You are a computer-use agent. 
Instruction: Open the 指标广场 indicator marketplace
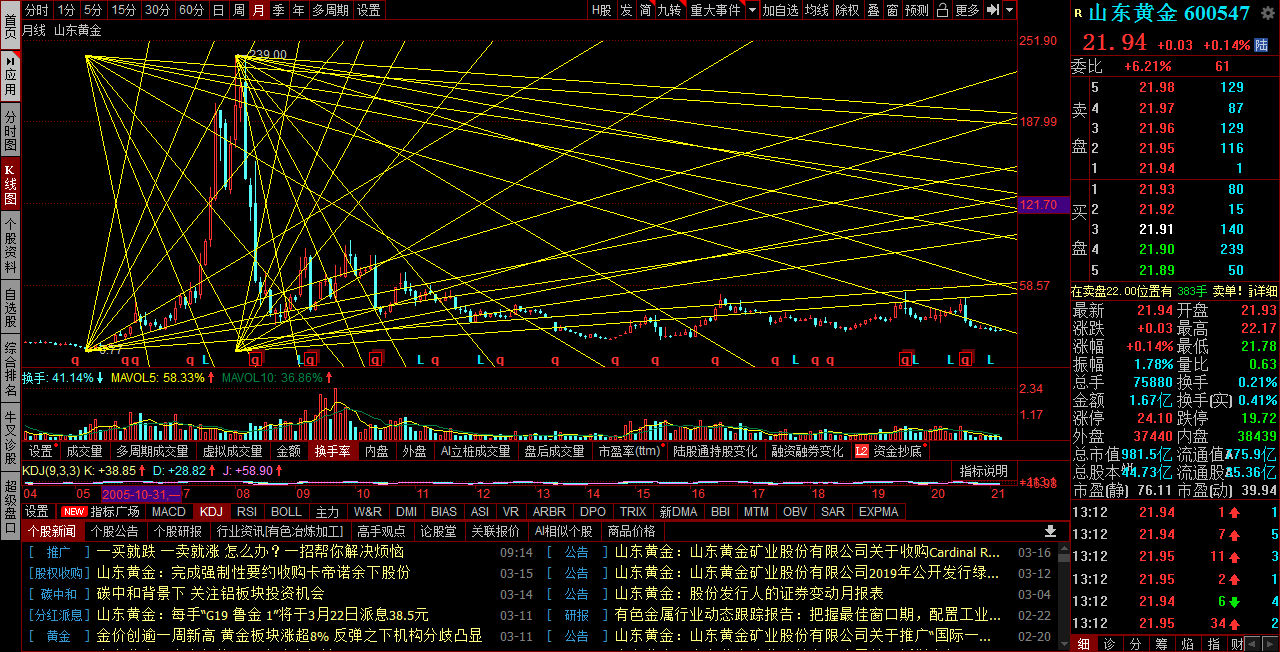(115, 512)
